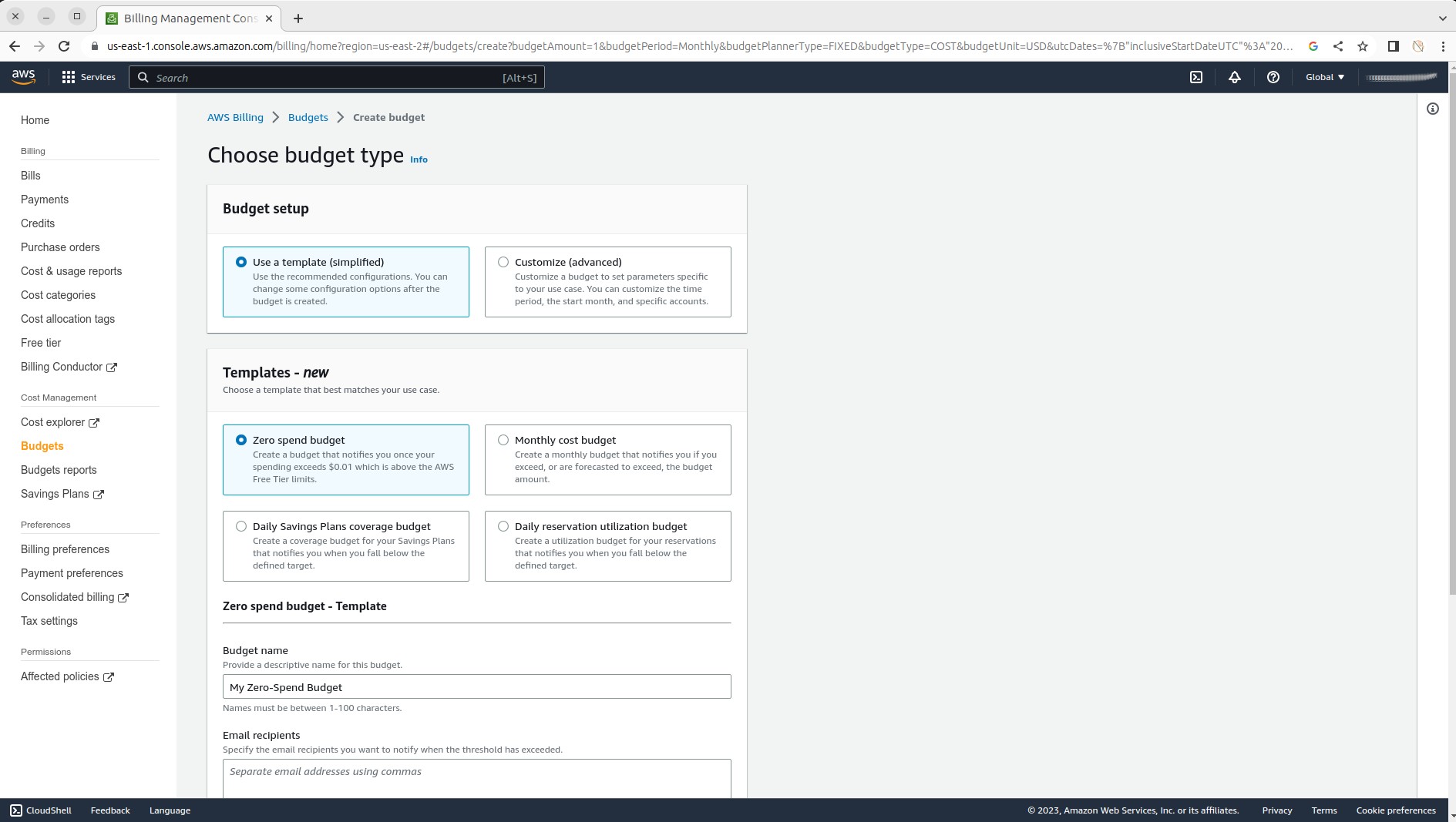Open Privacy link in footer
The image size is (1456, 822).
pos(1277,810)
